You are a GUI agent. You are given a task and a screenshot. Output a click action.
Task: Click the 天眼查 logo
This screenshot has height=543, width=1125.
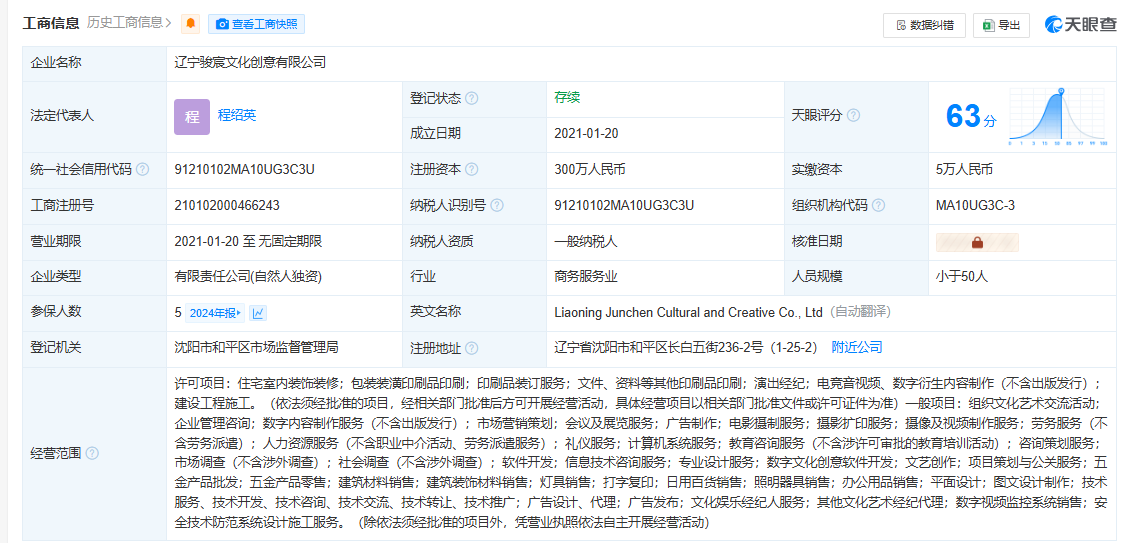1081,24
